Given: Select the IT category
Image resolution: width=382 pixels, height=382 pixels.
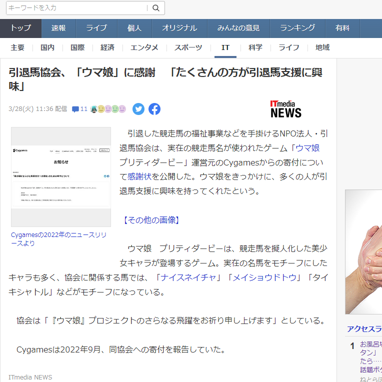Looking at the screenshot, I should pyautogui.click(x=225, y=48).
